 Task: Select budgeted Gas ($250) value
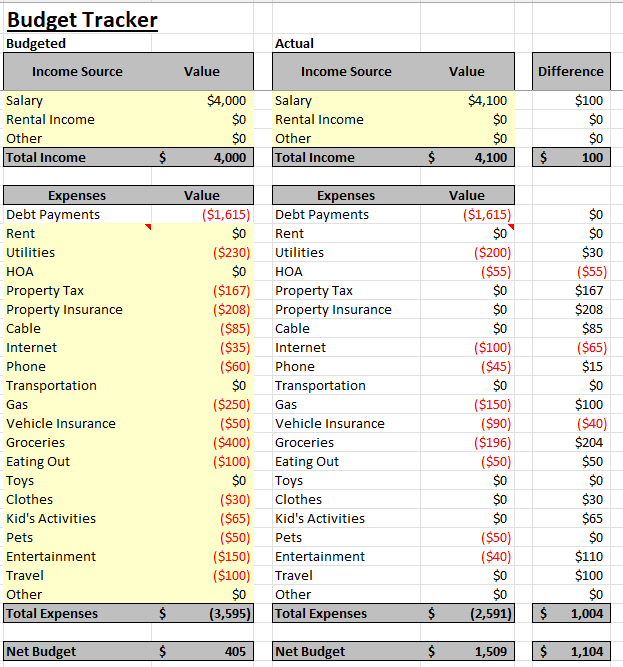231,405
